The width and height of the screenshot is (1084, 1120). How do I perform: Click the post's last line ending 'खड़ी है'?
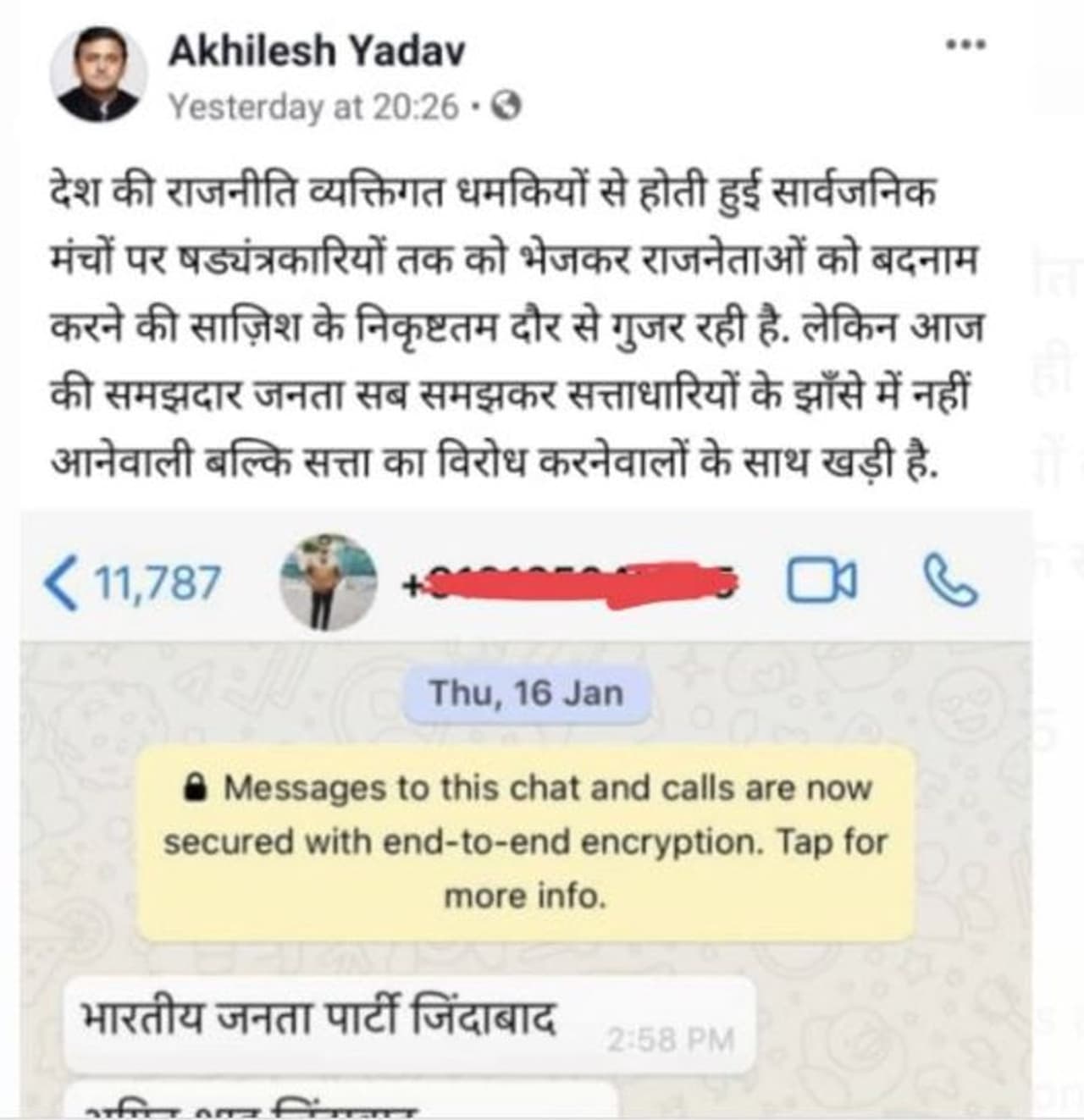click(x=495, y=464)
